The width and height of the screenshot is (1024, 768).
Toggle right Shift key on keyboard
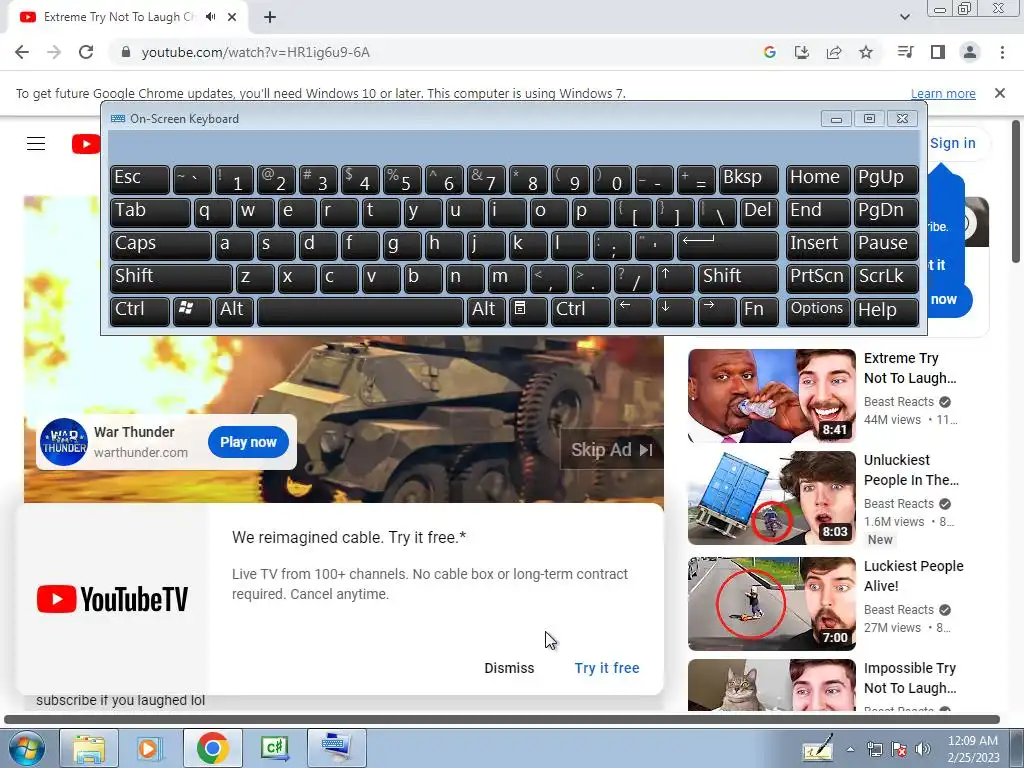tap(738, 278)
